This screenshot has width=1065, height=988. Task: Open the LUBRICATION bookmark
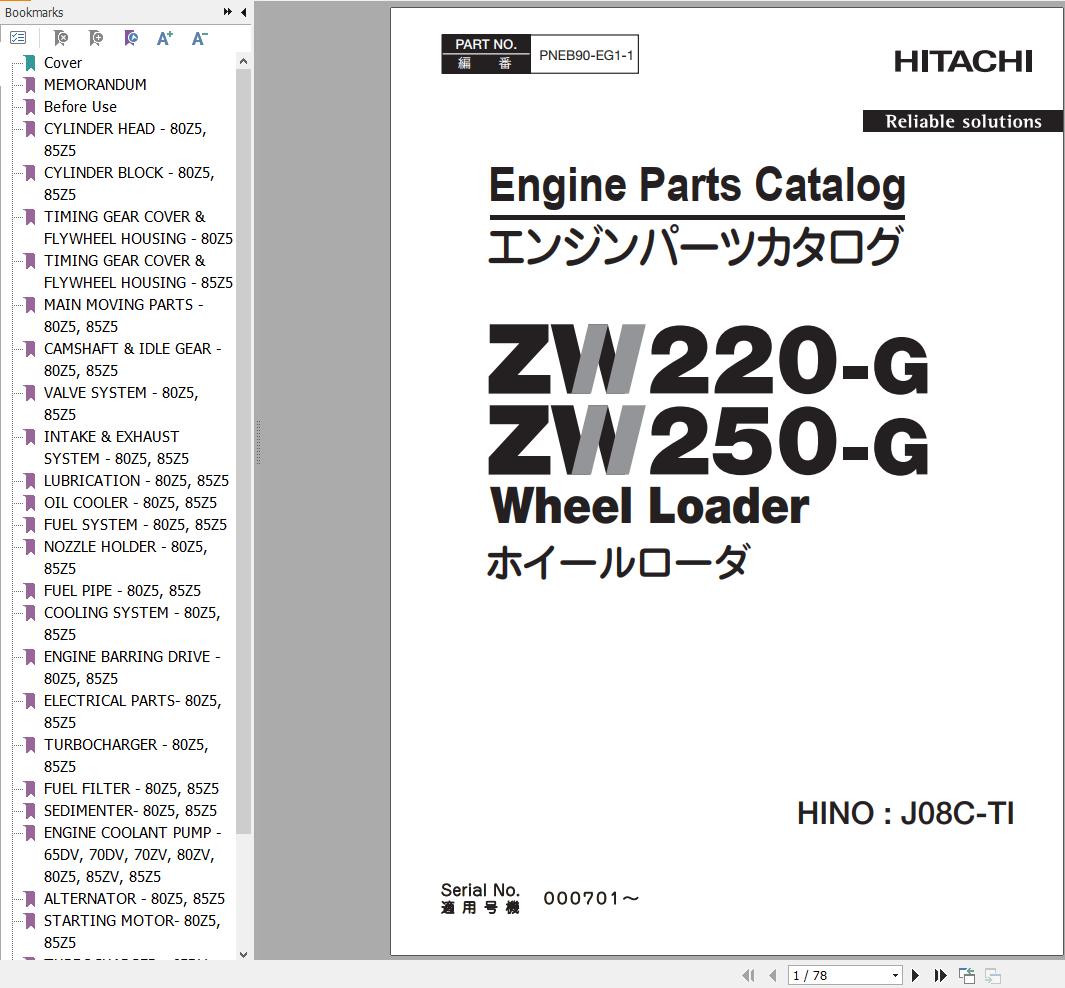(x=136, y=480)
